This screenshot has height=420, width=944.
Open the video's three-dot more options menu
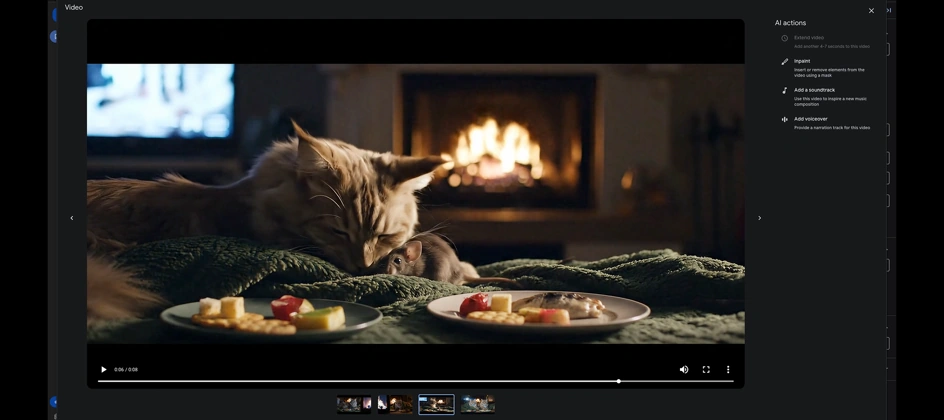coord(728,370)
